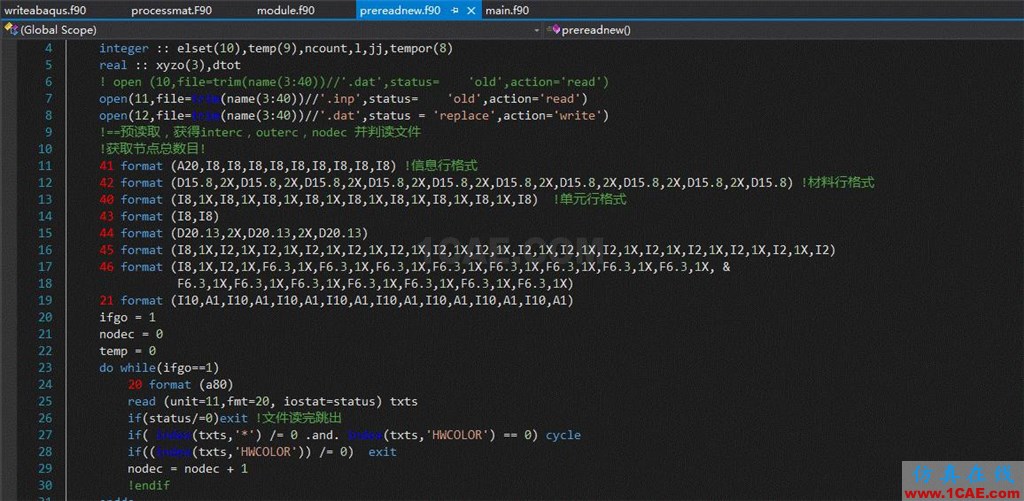
Task: Click the Global Scope icon
Action: pos(11,30)
